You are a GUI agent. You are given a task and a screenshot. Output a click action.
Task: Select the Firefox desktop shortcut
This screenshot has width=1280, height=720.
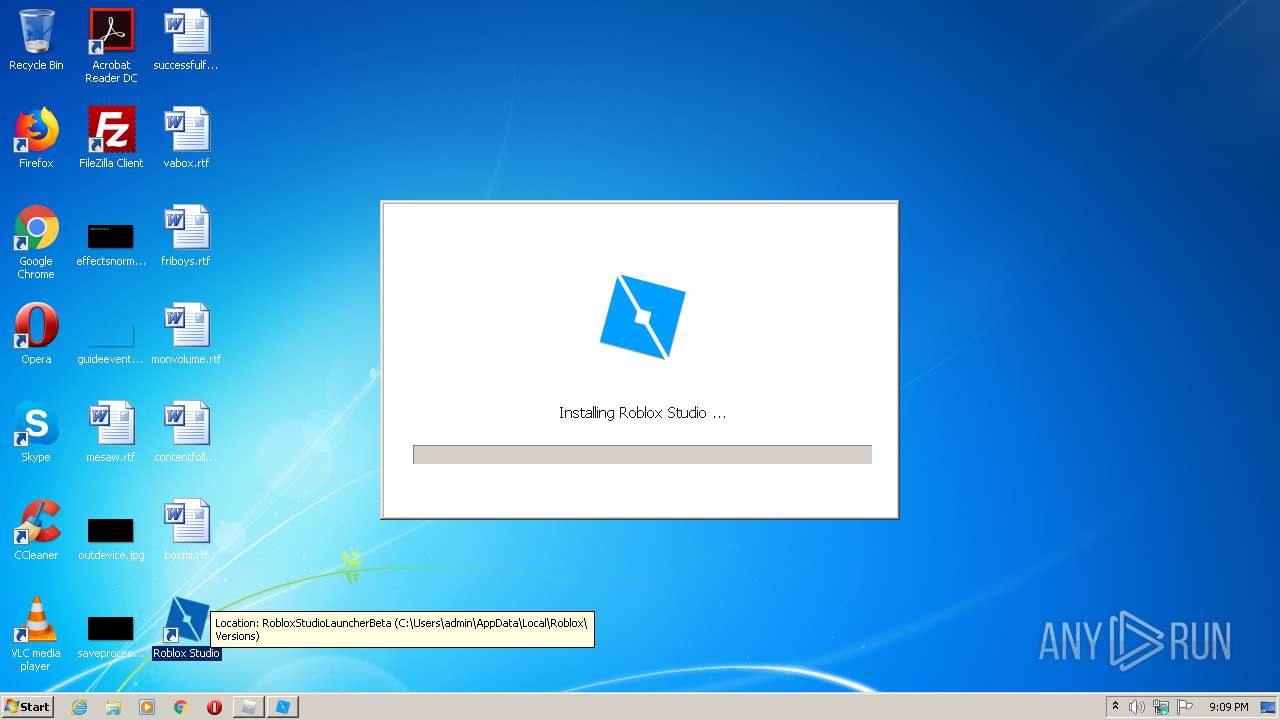pos(36,138)
